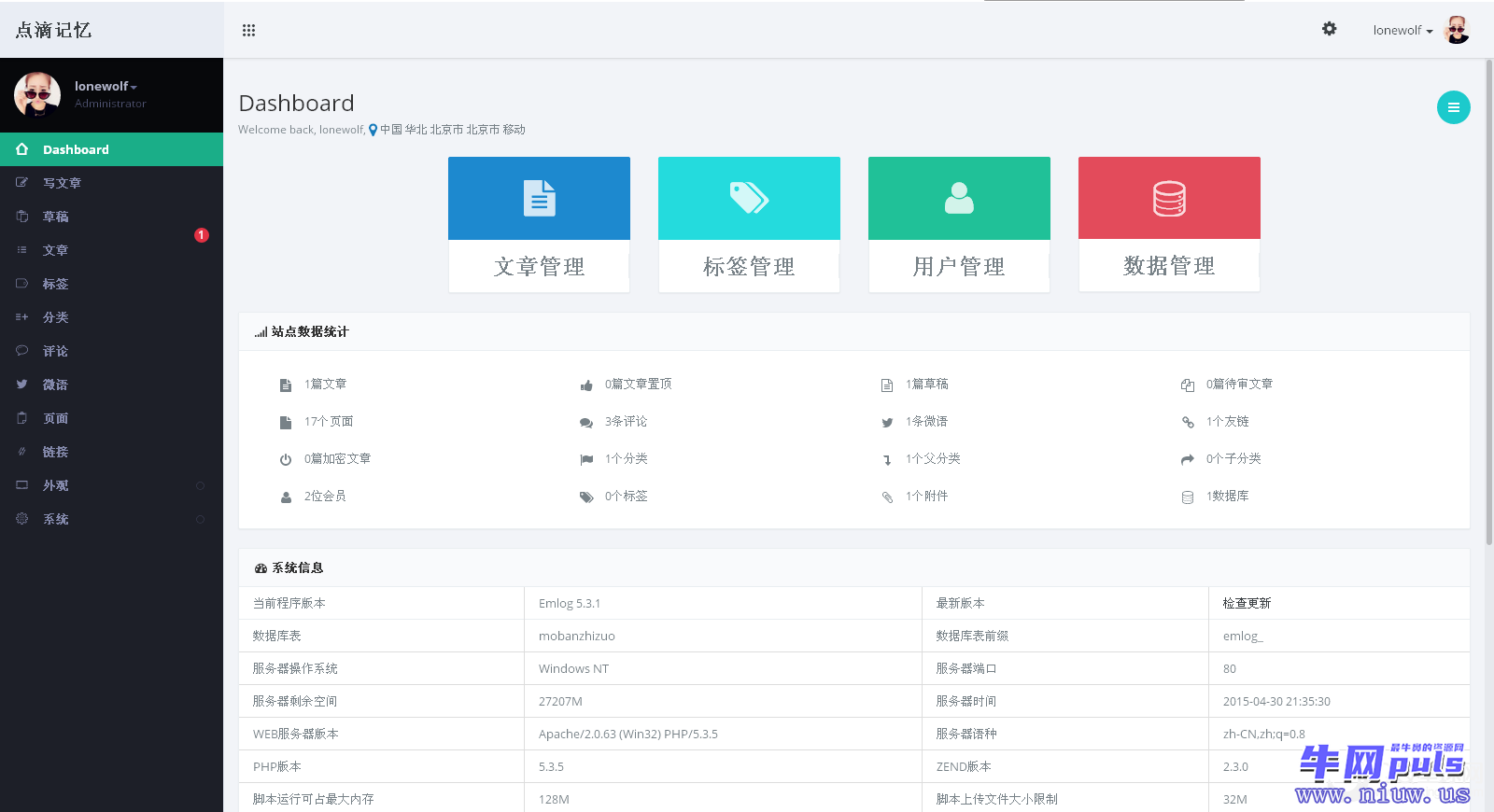Viewport: 1494px width, 812px height.
Task: Click the 点滴记忆 site title logo
Action: click(53, 30)
